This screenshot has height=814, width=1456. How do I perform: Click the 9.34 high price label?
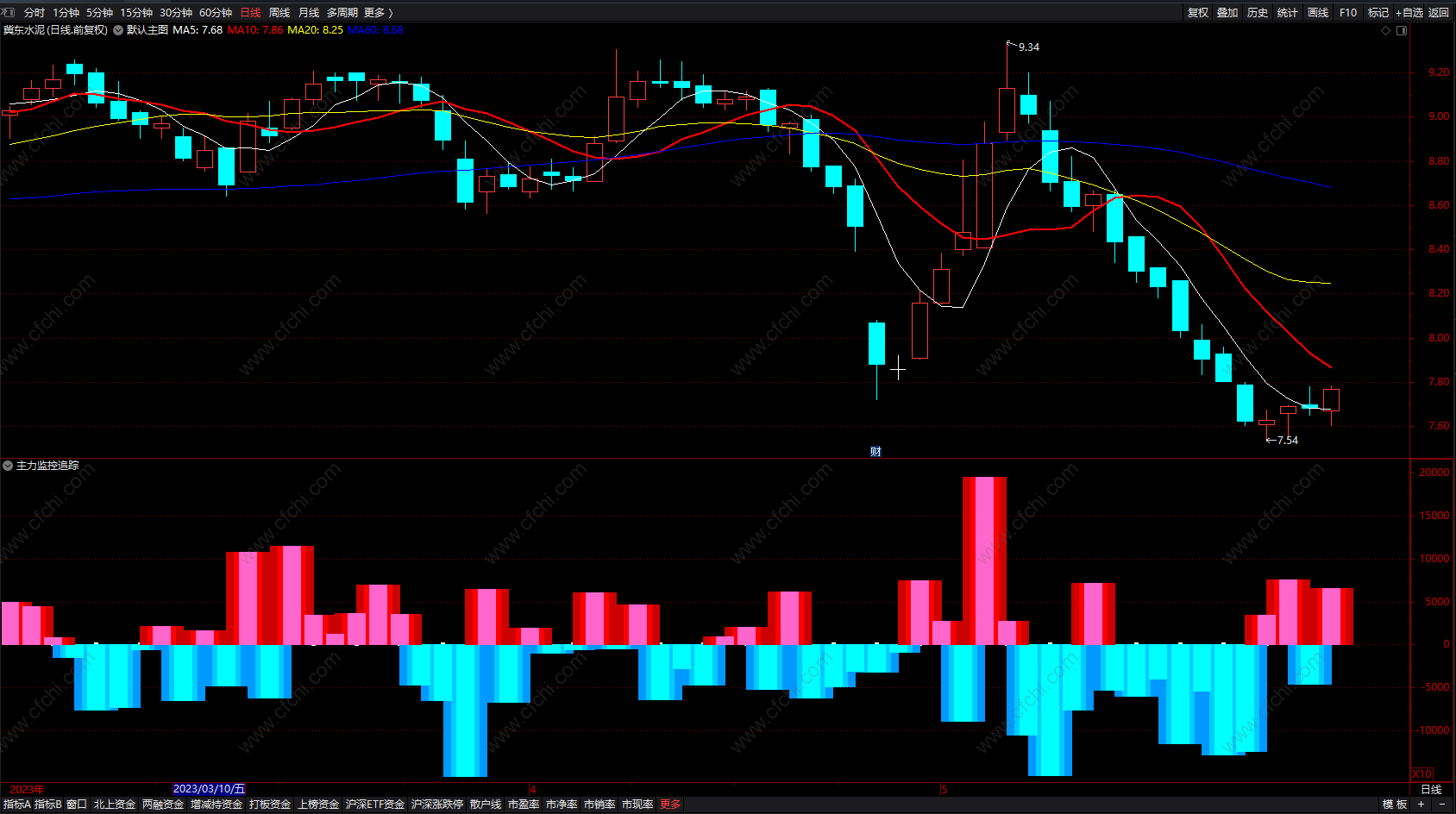[x=1029, y=47]
